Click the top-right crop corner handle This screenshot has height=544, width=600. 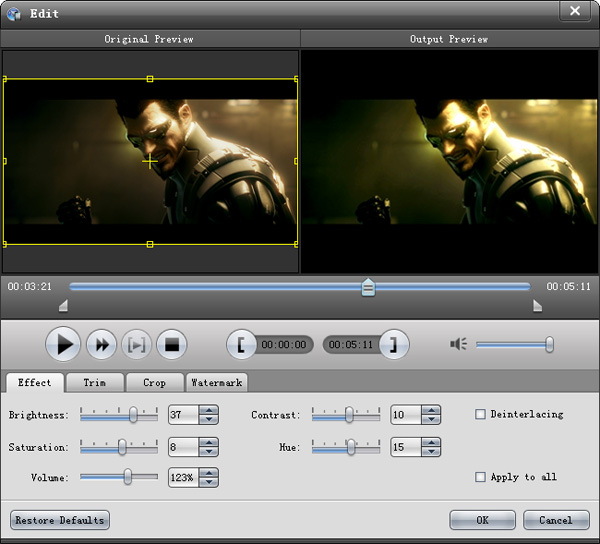point(296,79)
